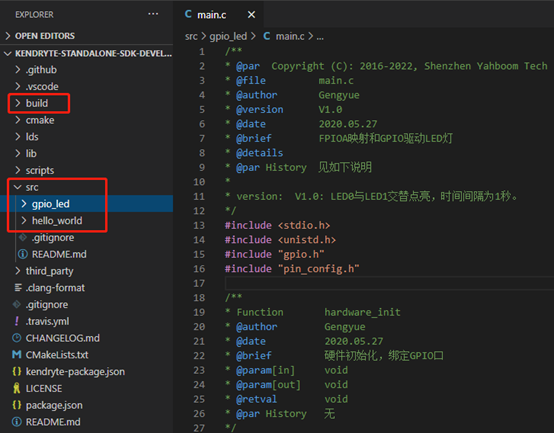Click the CMakeLists.txt M icon
The image size is (554, 433).
(x=17, y=355)
